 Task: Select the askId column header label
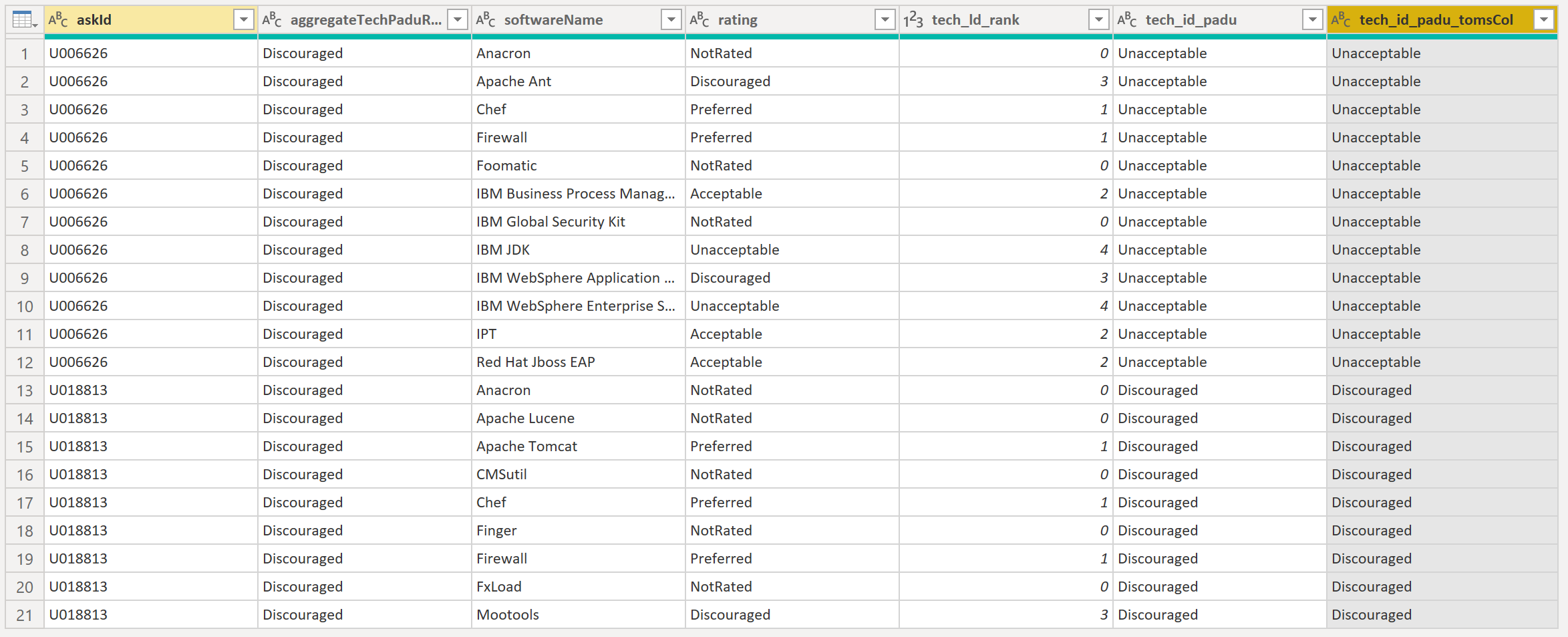94,20
